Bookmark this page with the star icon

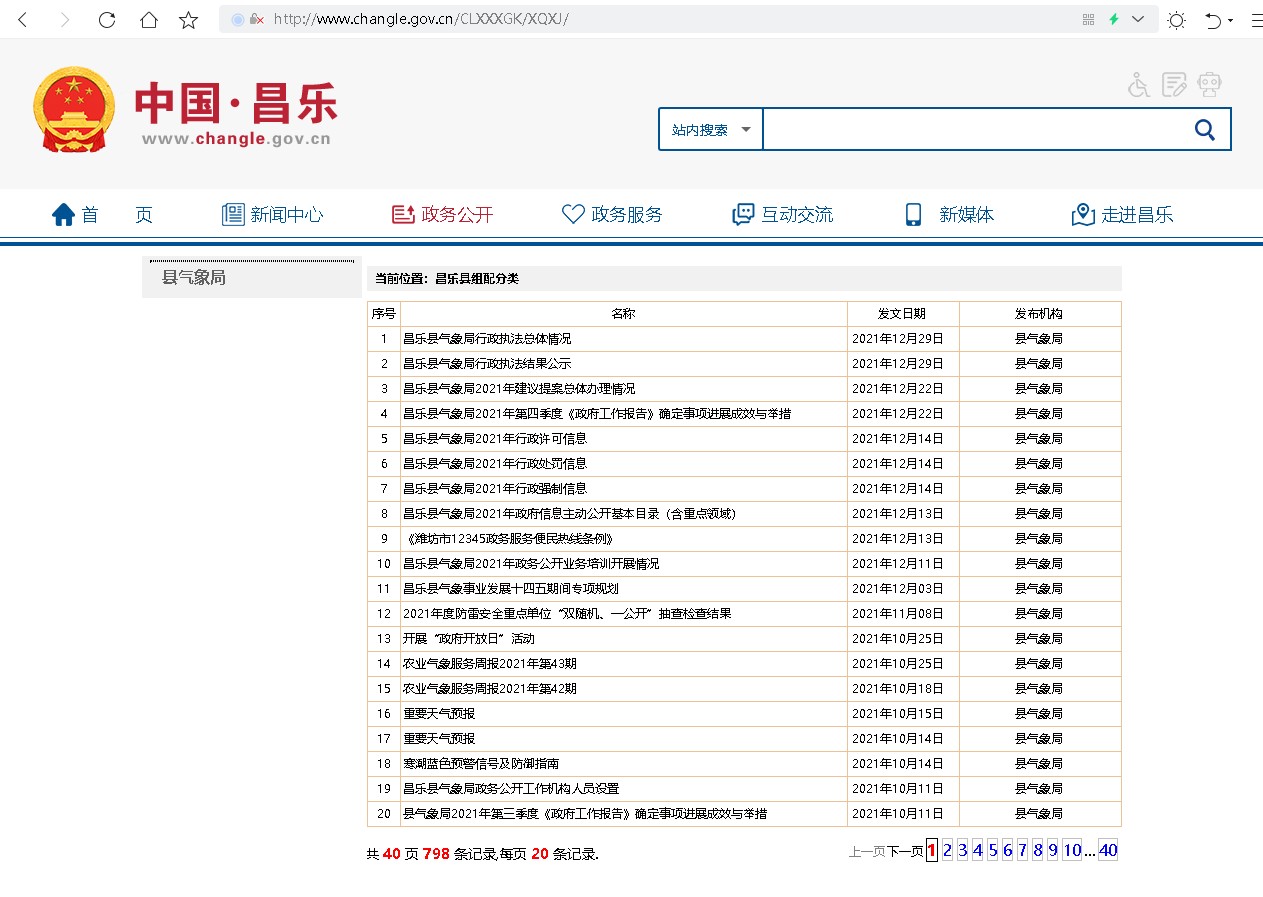(188, 20)
